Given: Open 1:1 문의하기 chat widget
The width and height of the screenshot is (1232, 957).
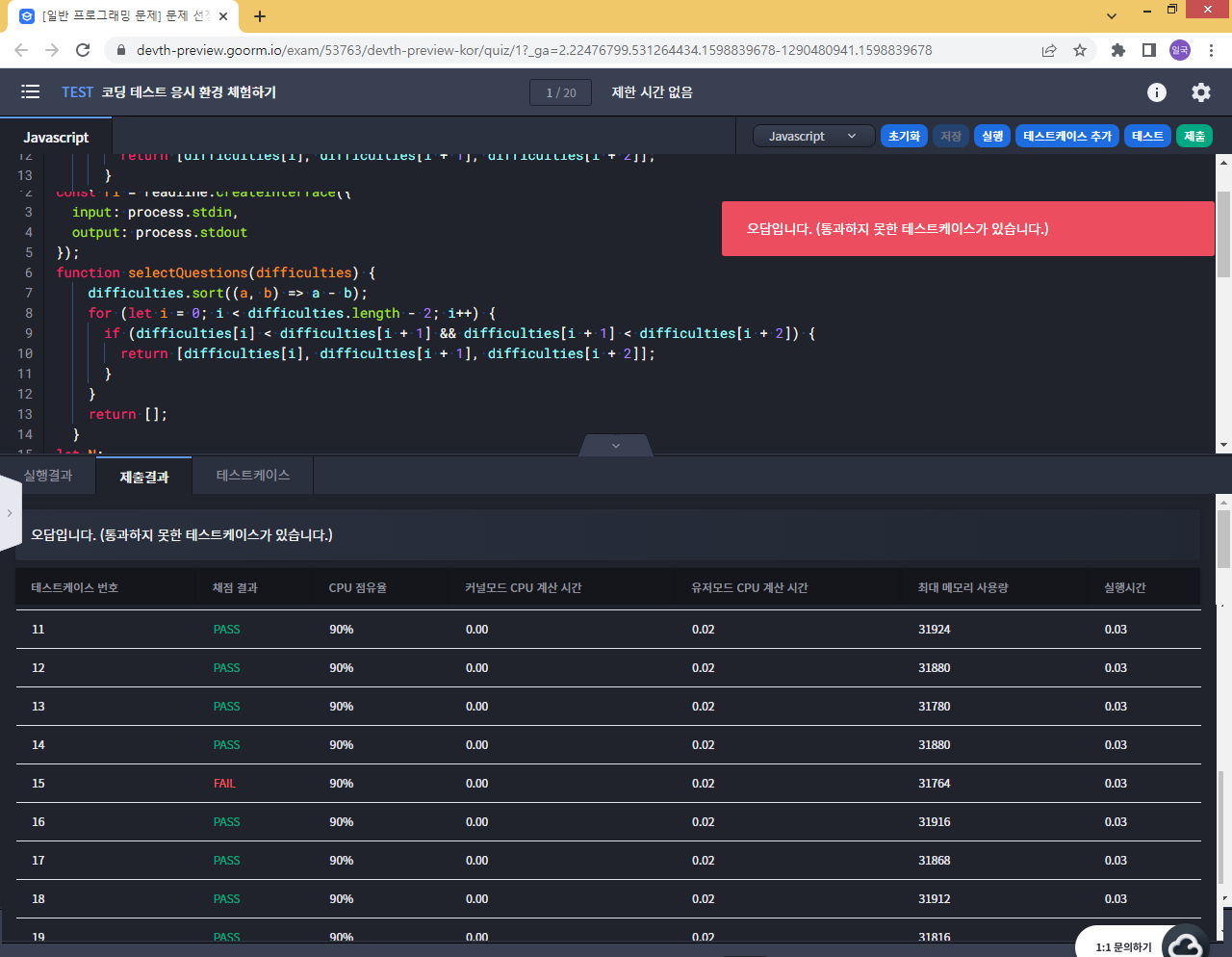Looking at the screenshot, I should pos(1142,944).
